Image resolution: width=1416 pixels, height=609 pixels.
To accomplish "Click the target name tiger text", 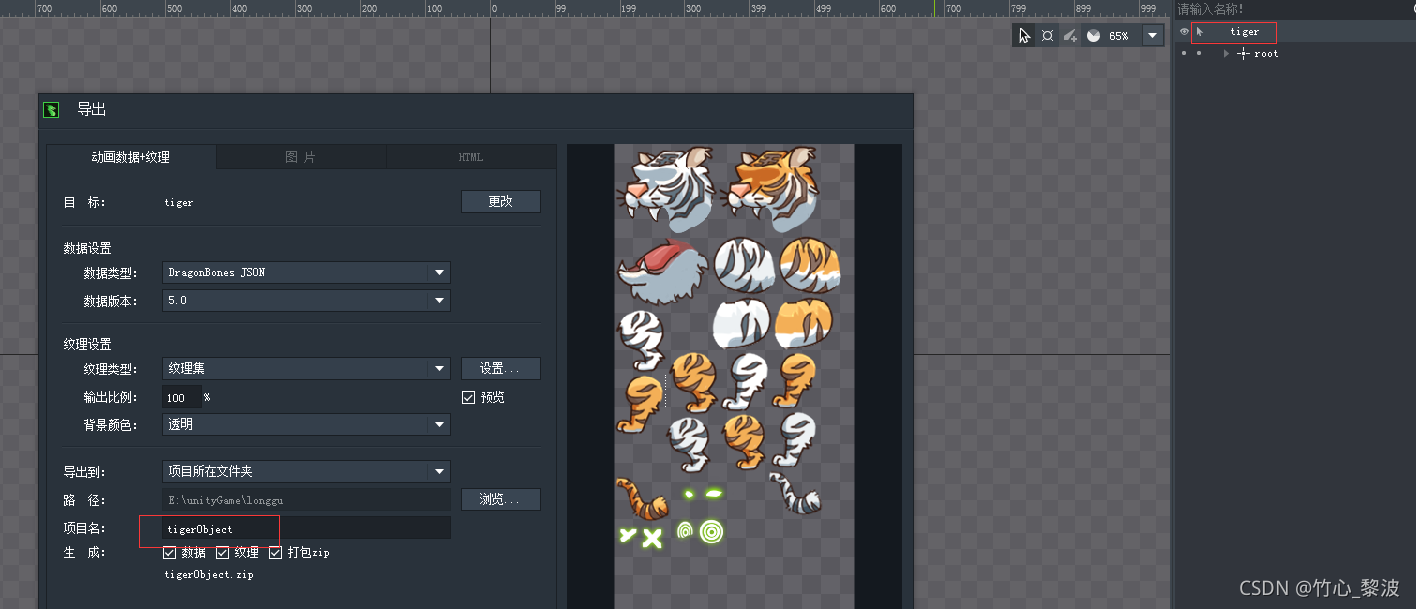I will pos(179,202).
